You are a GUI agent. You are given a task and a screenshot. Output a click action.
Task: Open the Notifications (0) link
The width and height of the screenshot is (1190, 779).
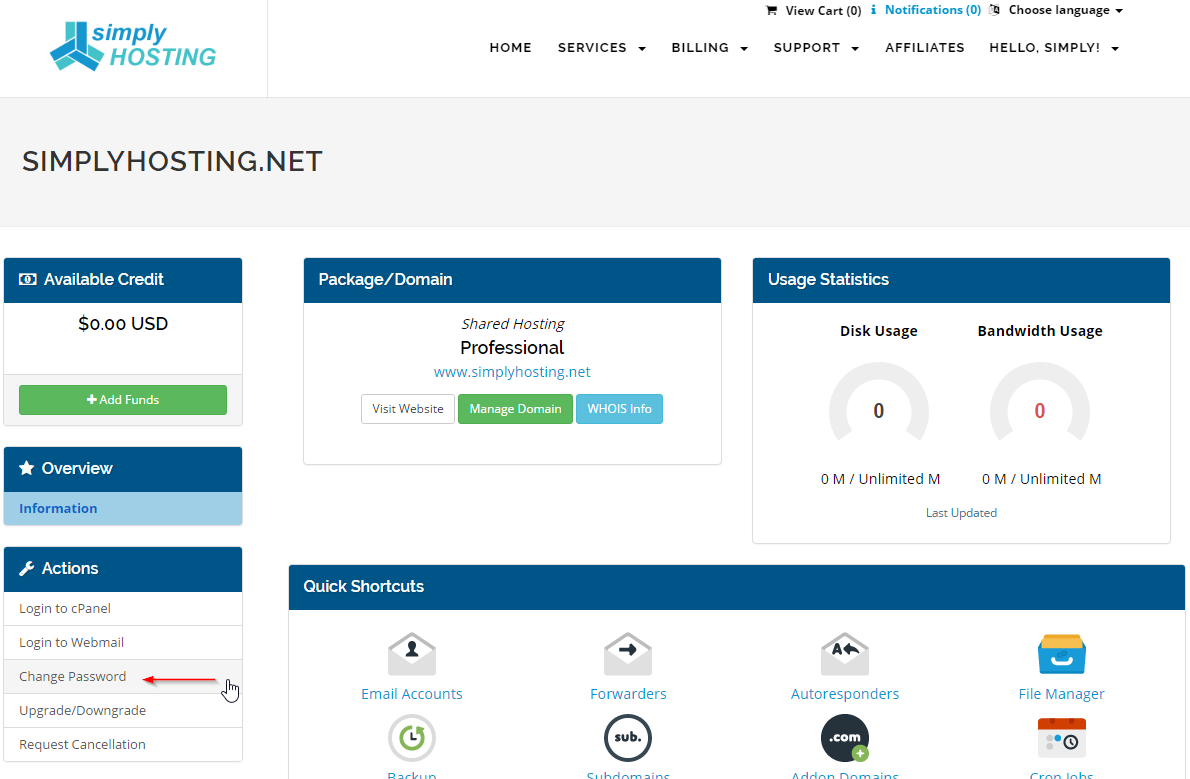pos(933,10)
